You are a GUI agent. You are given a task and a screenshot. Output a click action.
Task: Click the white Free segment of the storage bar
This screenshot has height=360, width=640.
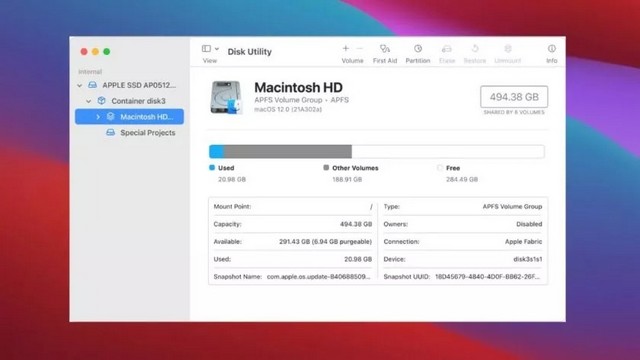click(448, 152)
